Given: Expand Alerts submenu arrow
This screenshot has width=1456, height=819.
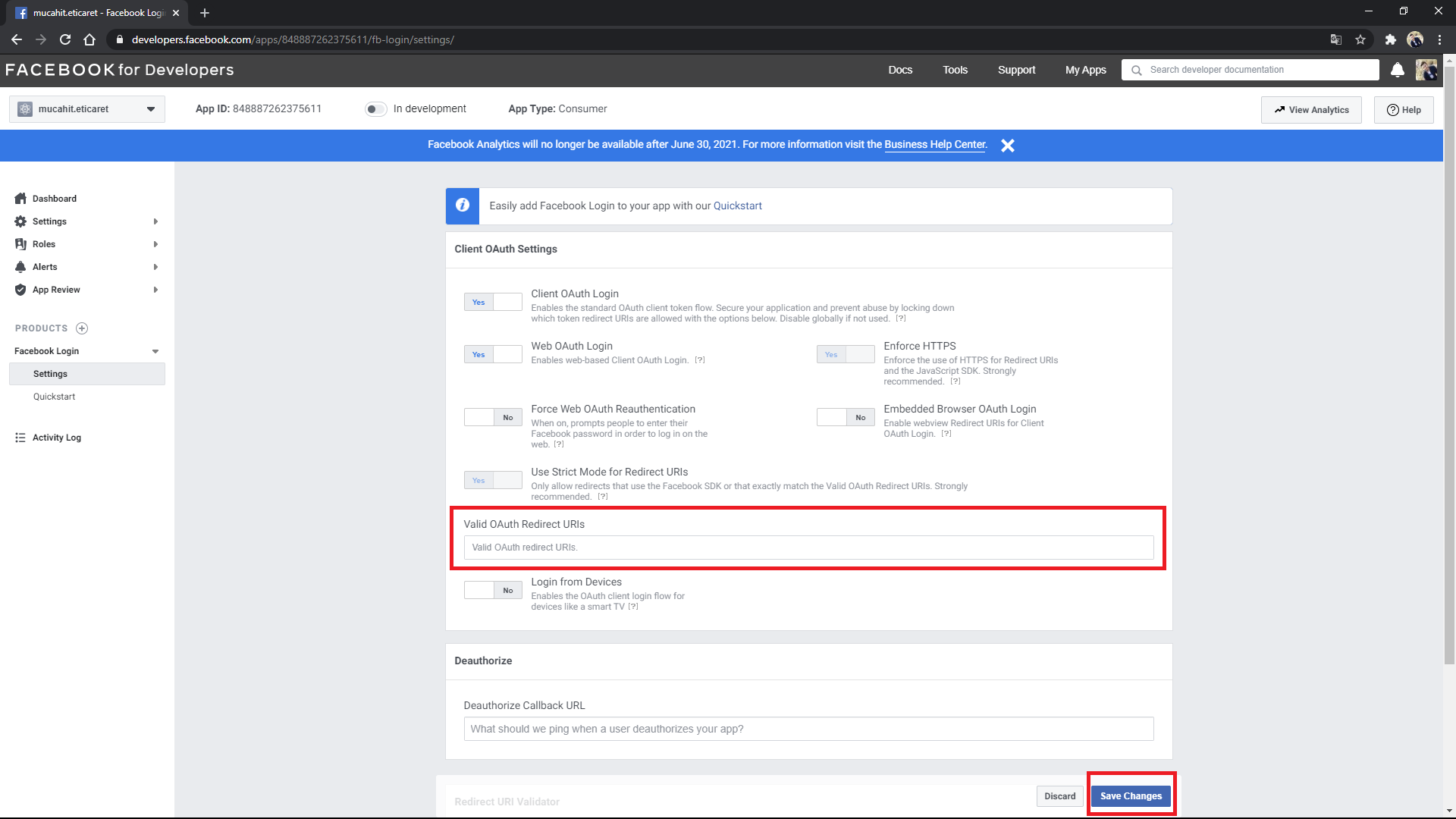Looking at the screenshot, I should 155,267.
